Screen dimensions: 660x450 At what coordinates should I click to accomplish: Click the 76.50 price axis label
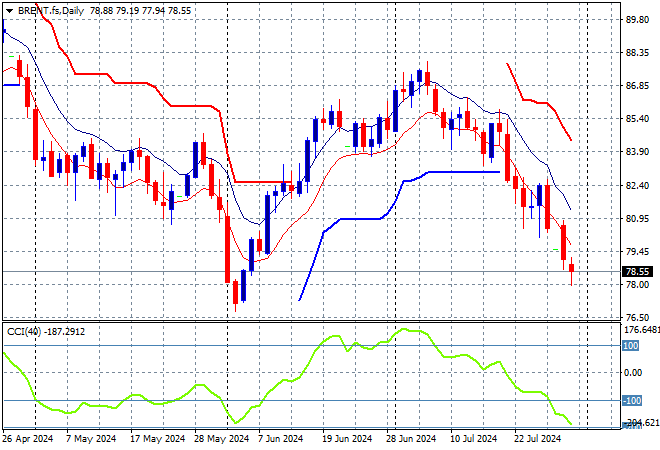[x=637, y=317]
